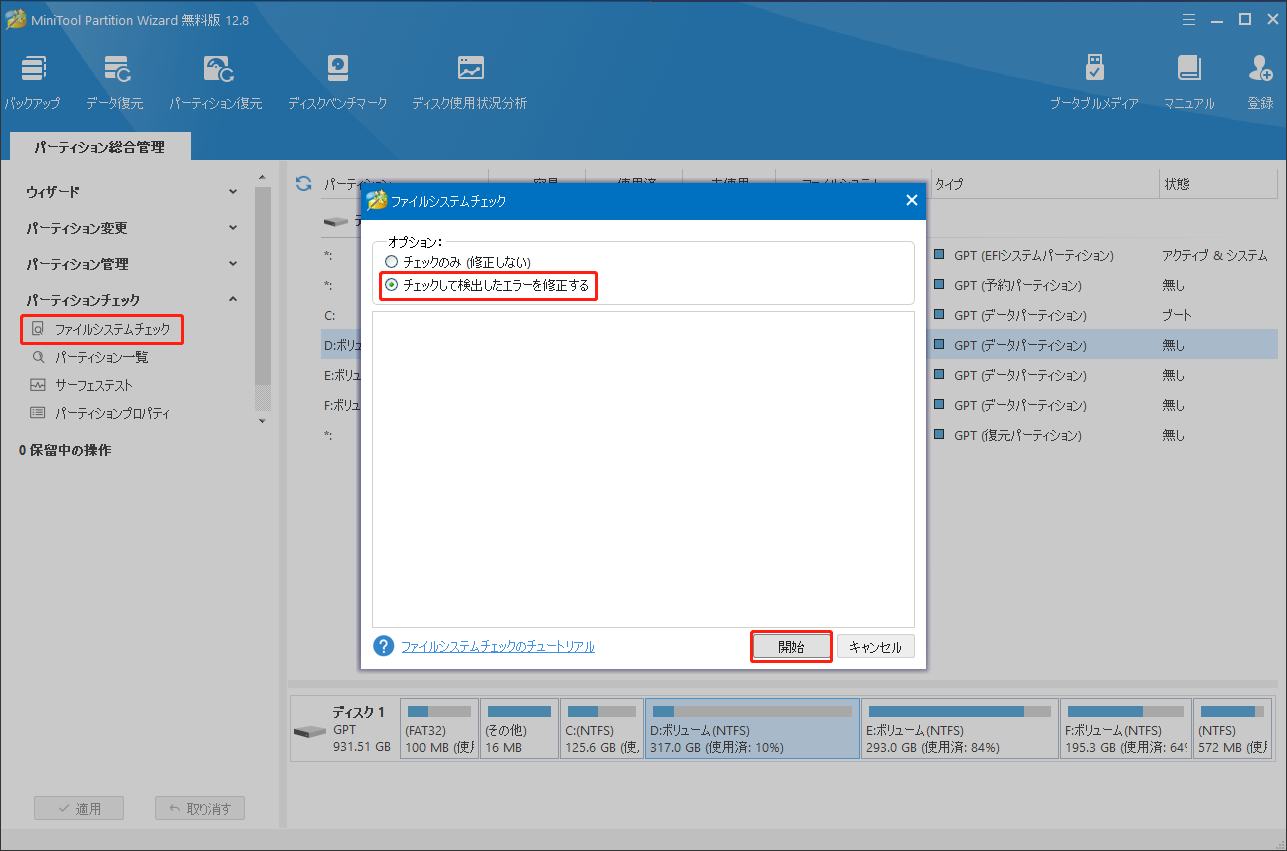Select ディスク 1 GPT disk entry

click(343, 729)
